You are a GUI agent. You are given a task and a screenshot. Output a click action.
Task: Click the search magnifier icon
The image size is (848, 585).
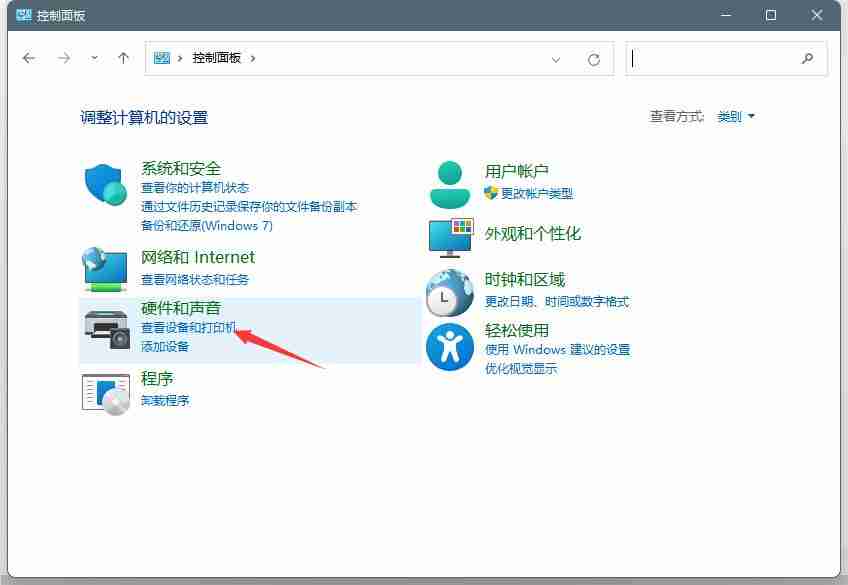(807, 58)
